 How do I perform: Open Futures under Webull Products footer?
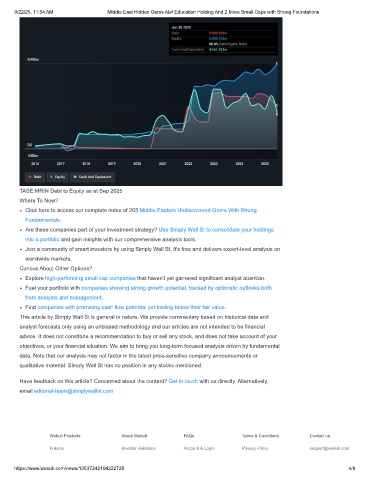point(57,448)
